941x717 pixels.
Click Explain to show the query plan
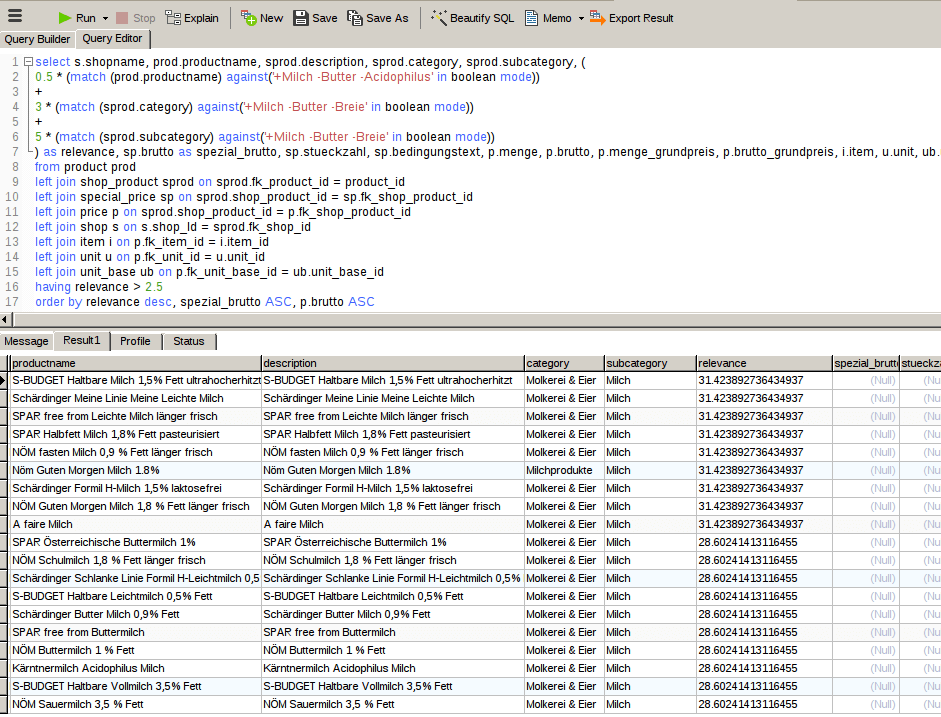192,18
